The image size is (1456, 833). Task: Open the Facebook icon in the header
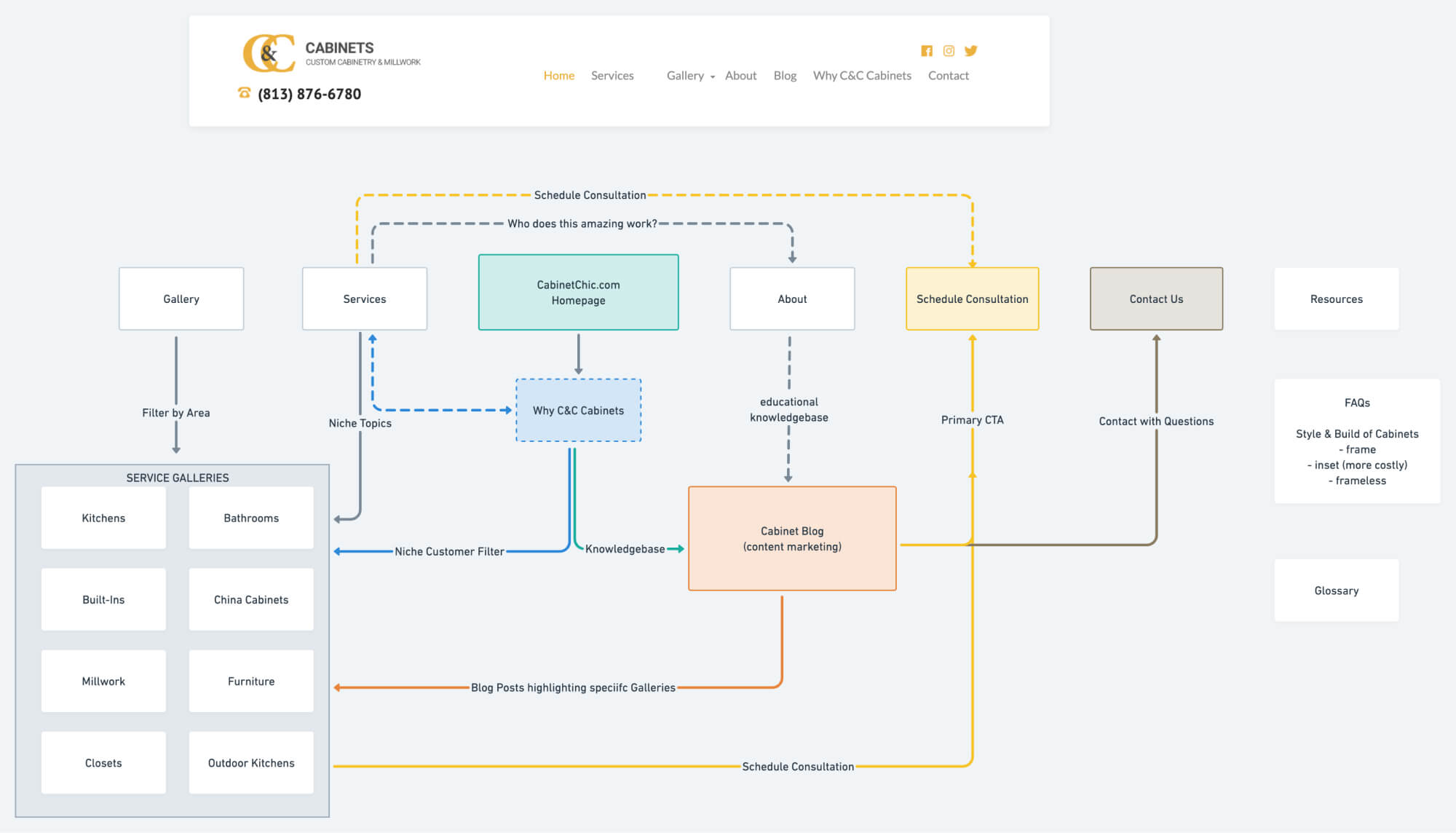(927, 51)
